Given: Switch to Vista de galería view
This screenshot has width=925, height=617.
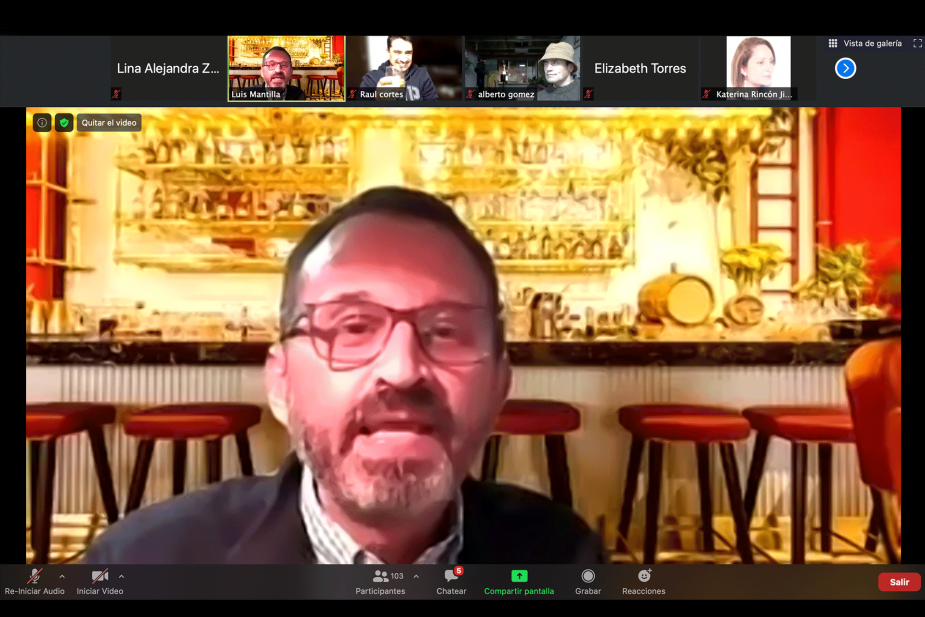Looking at the screenshot, I should point(865,43).
